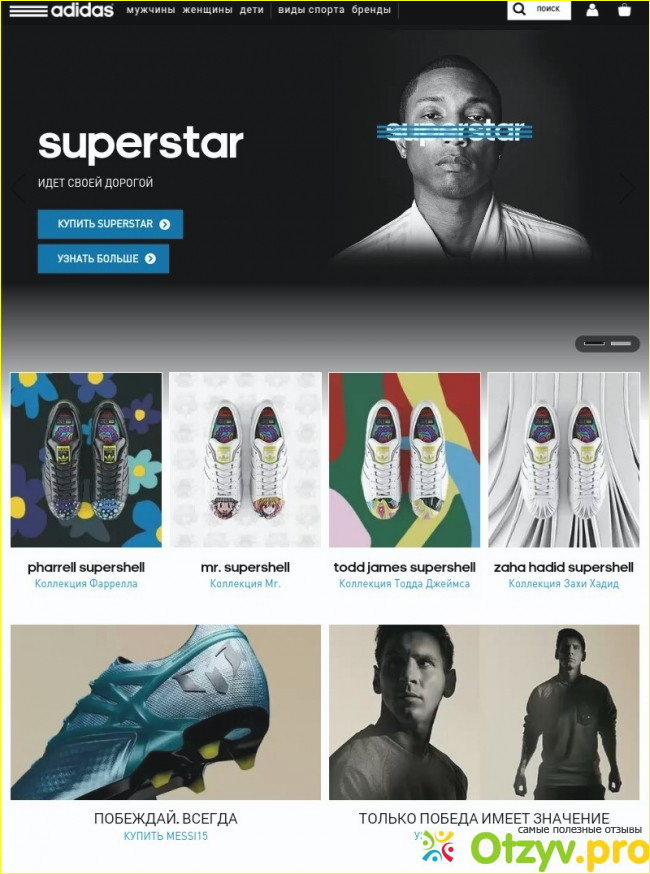Click the adidas logo in header
Viewport: 650px width, 874px height.
click(x=61, y=10)
